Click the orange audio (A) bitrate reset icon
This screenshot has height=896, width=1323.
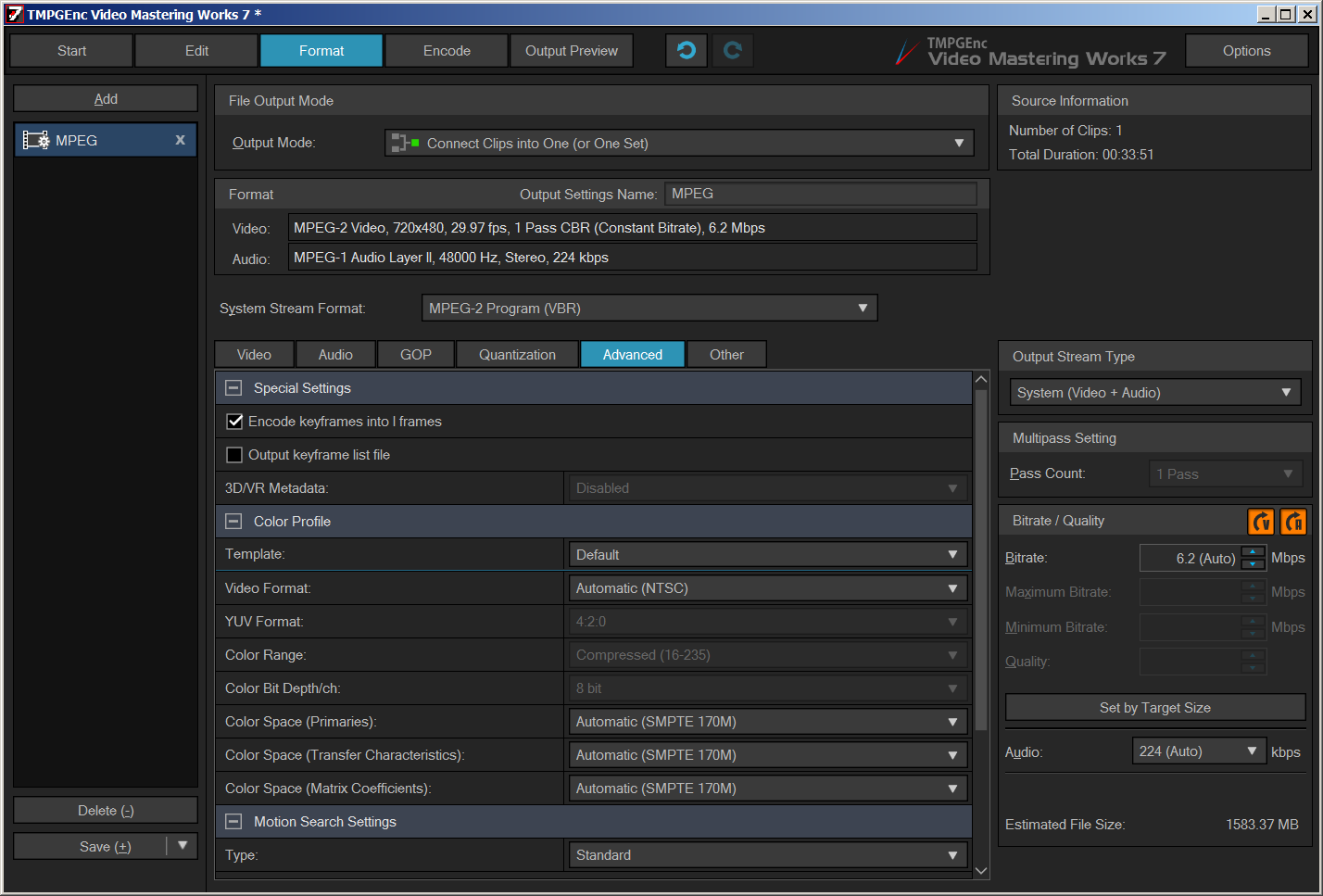pos(1293,522)
